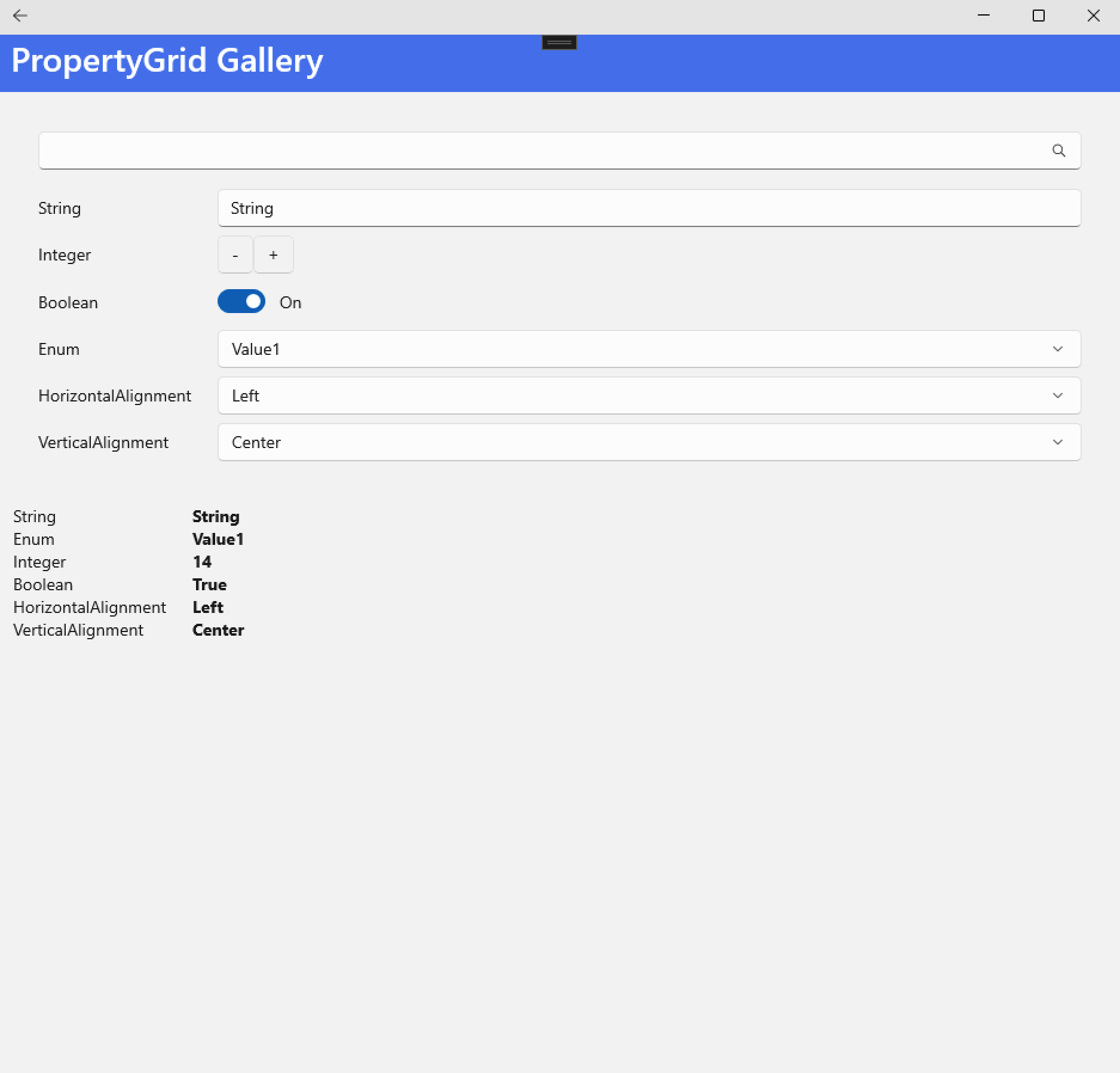1120x1073 pixels.
Task: Click the PropertyGrid Gallery title
Action: point(167,61)
